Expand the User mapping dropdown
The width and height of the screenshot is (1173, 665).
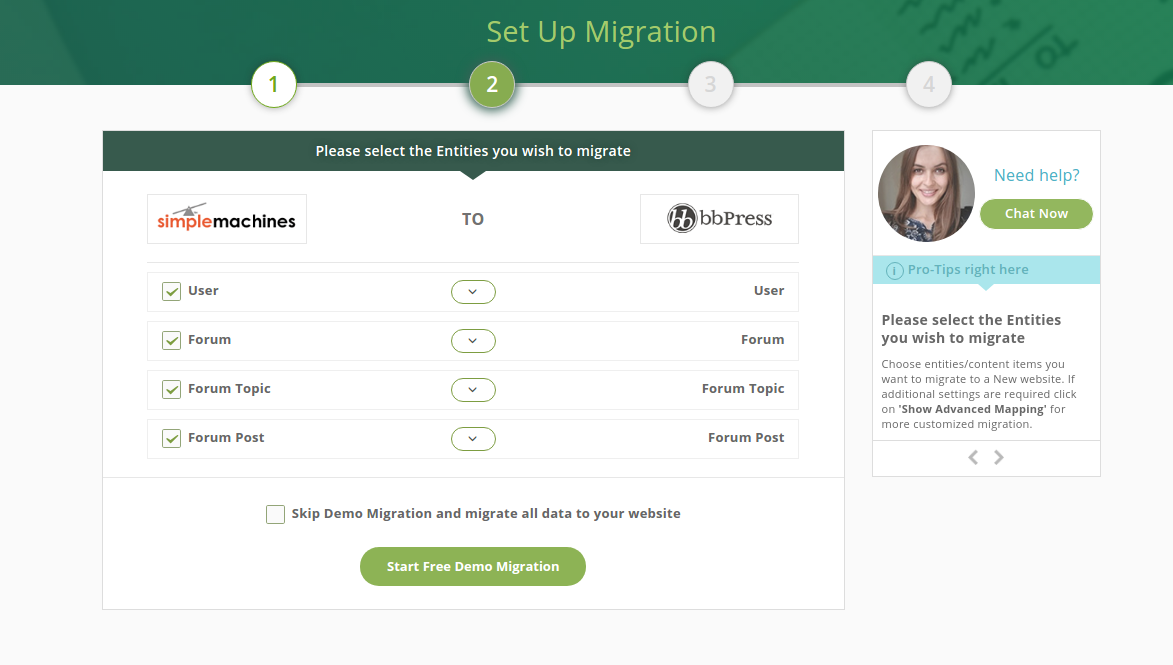pos(473,292)
